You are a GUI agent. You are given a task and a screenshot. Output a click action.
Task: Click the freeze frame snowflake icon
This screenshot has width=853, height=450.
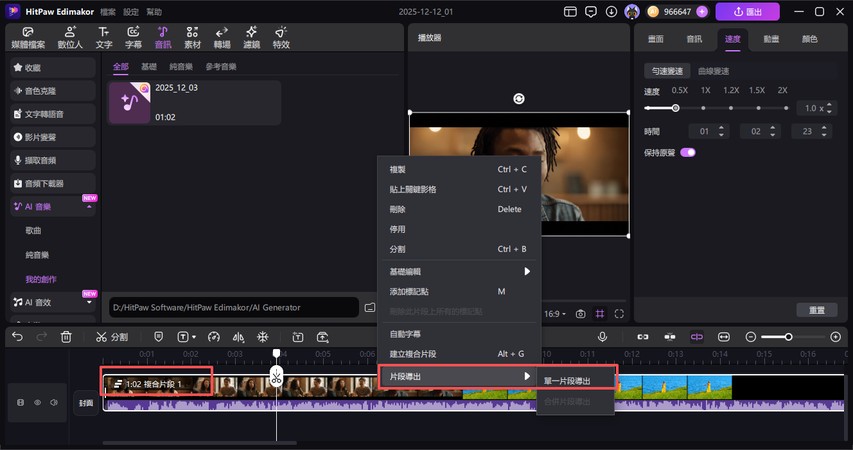263,337
